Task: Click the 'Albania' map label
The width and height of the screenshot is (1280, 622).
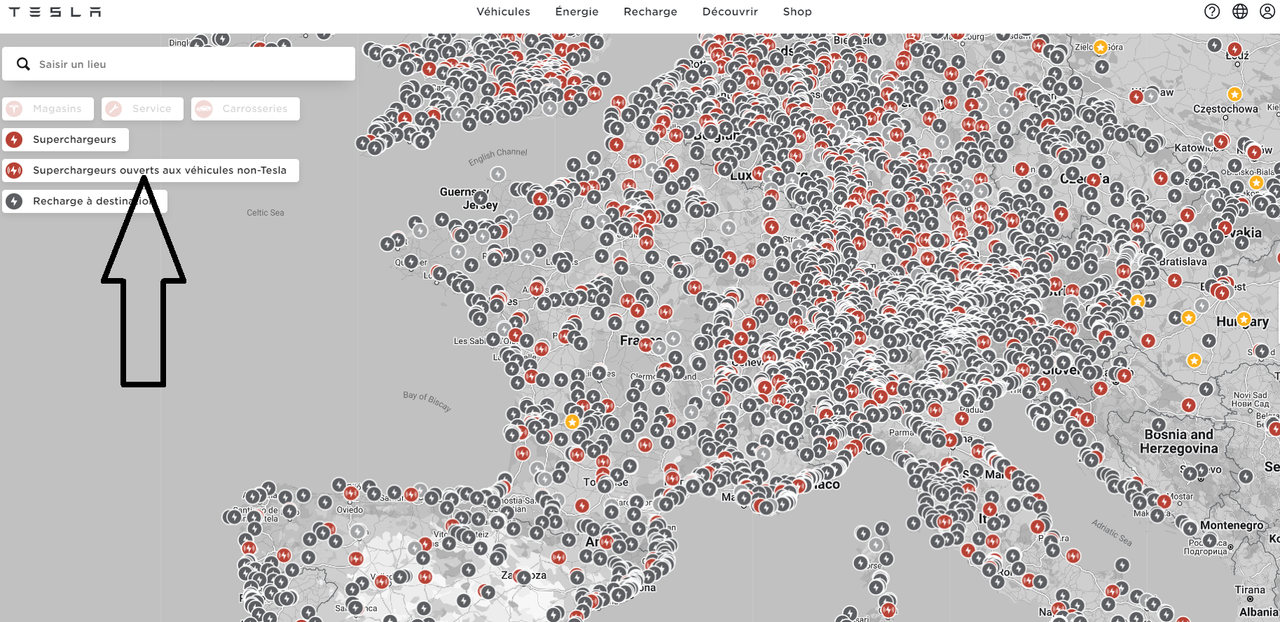Action: point(1258,612)
